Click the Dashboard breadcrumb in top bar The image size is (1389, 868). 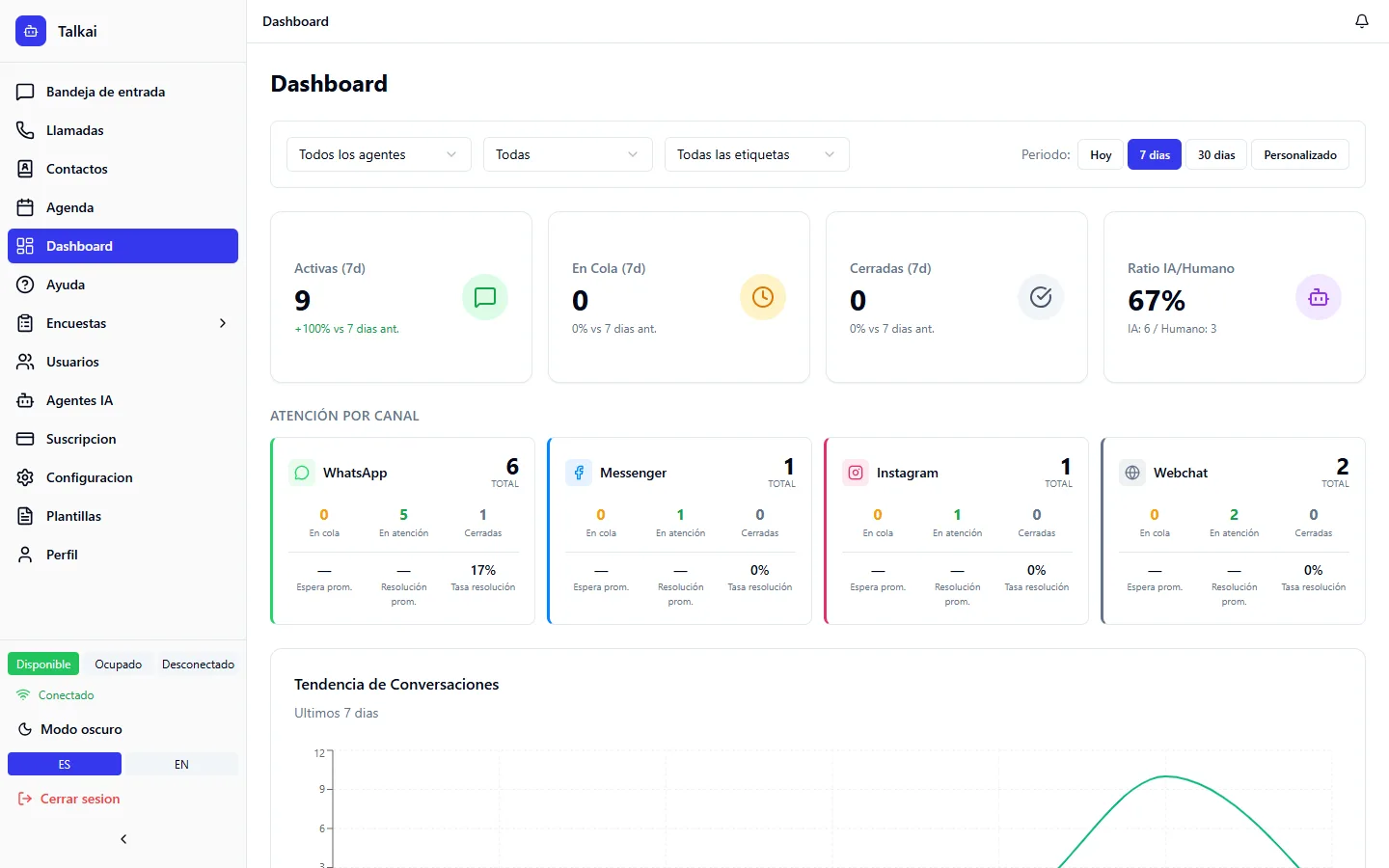(295, 21)
